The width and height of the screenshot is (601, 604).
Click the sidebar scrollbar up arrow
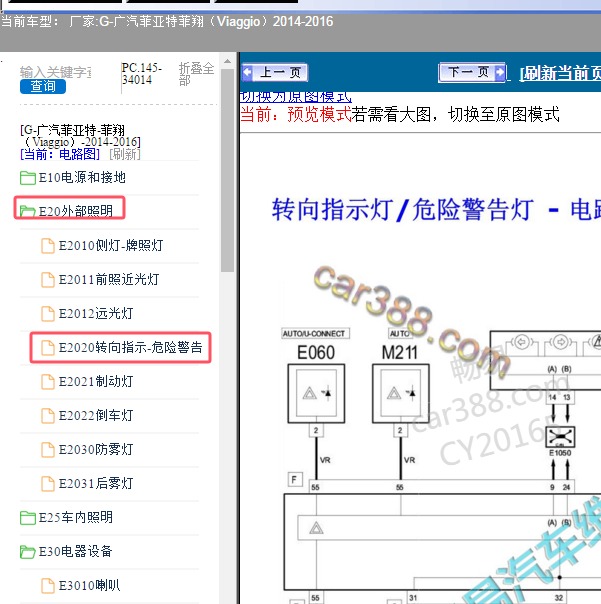coord(227,62)
